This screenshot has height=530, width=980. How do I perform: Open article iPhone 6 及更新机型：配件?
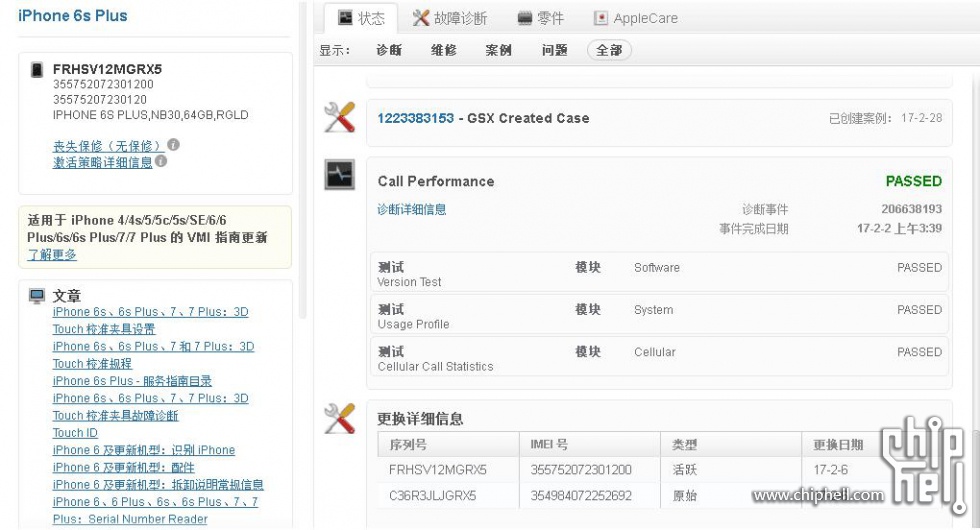[124, 468]
